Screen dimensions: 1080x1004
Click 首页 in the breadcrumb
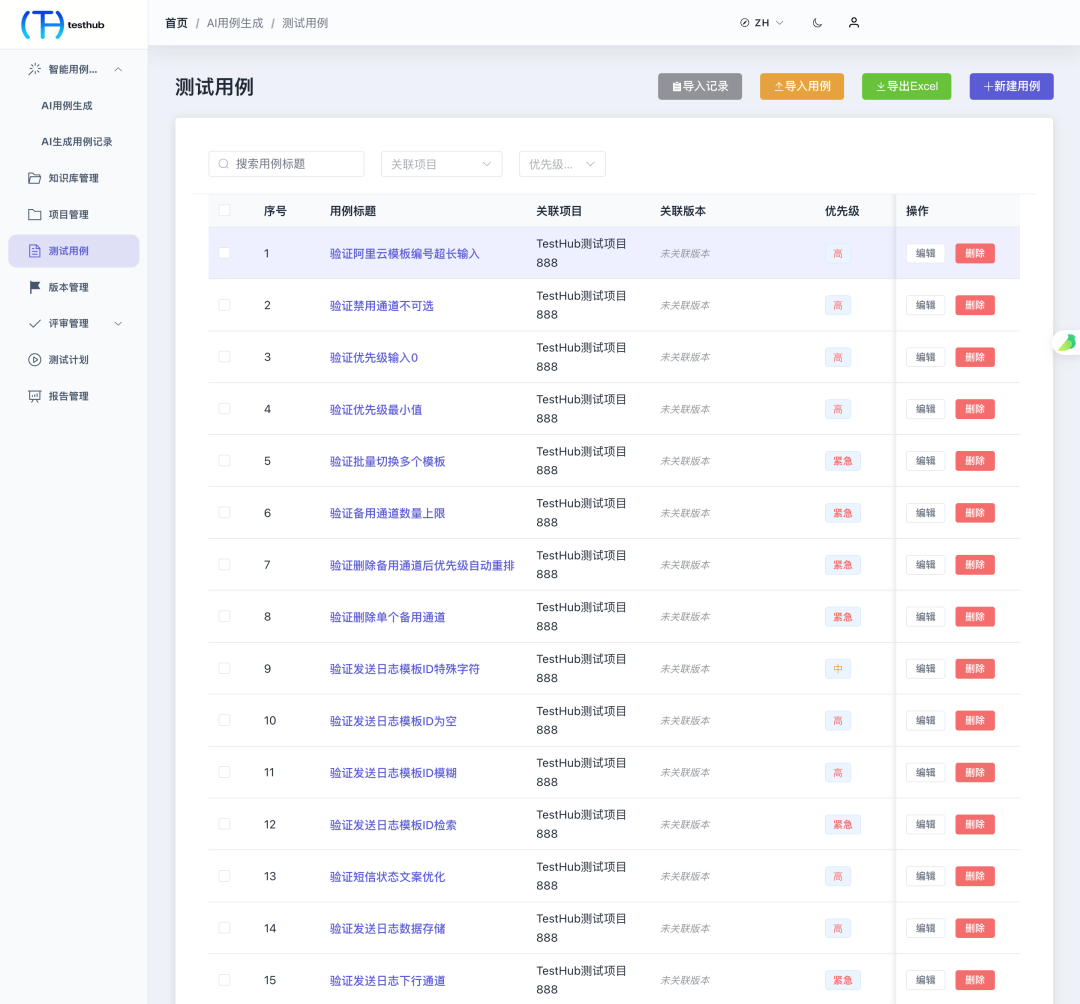click(176, 23)
